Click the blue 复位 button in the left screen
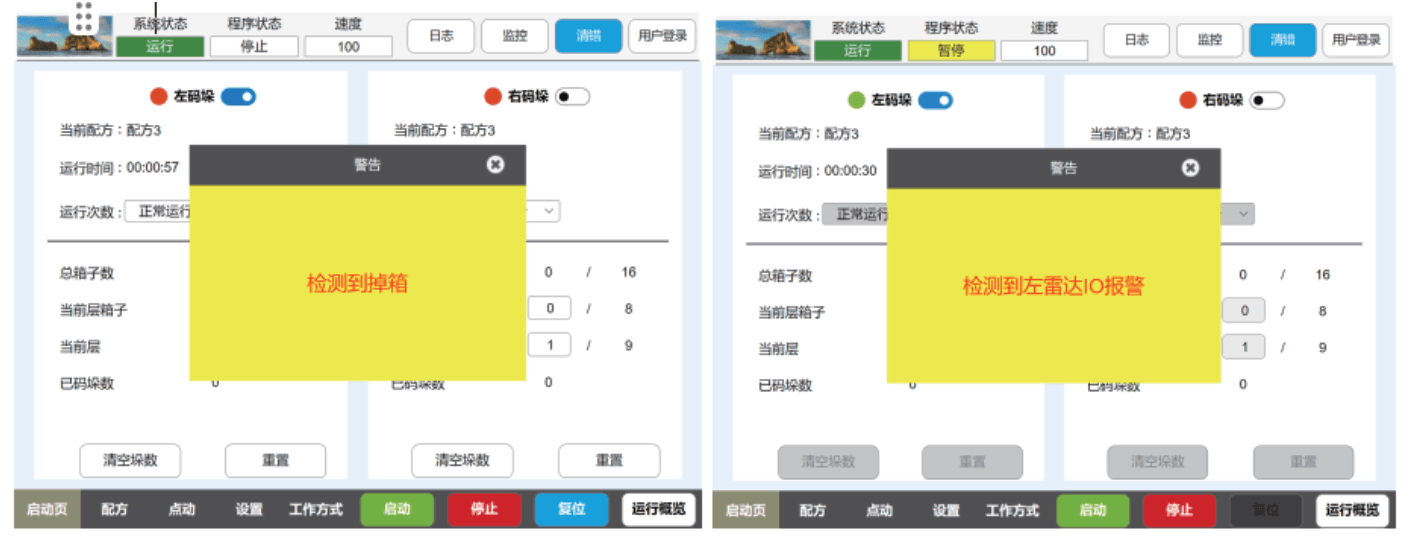Viewport: 1421px width, 540px height. tap(571, 509)
